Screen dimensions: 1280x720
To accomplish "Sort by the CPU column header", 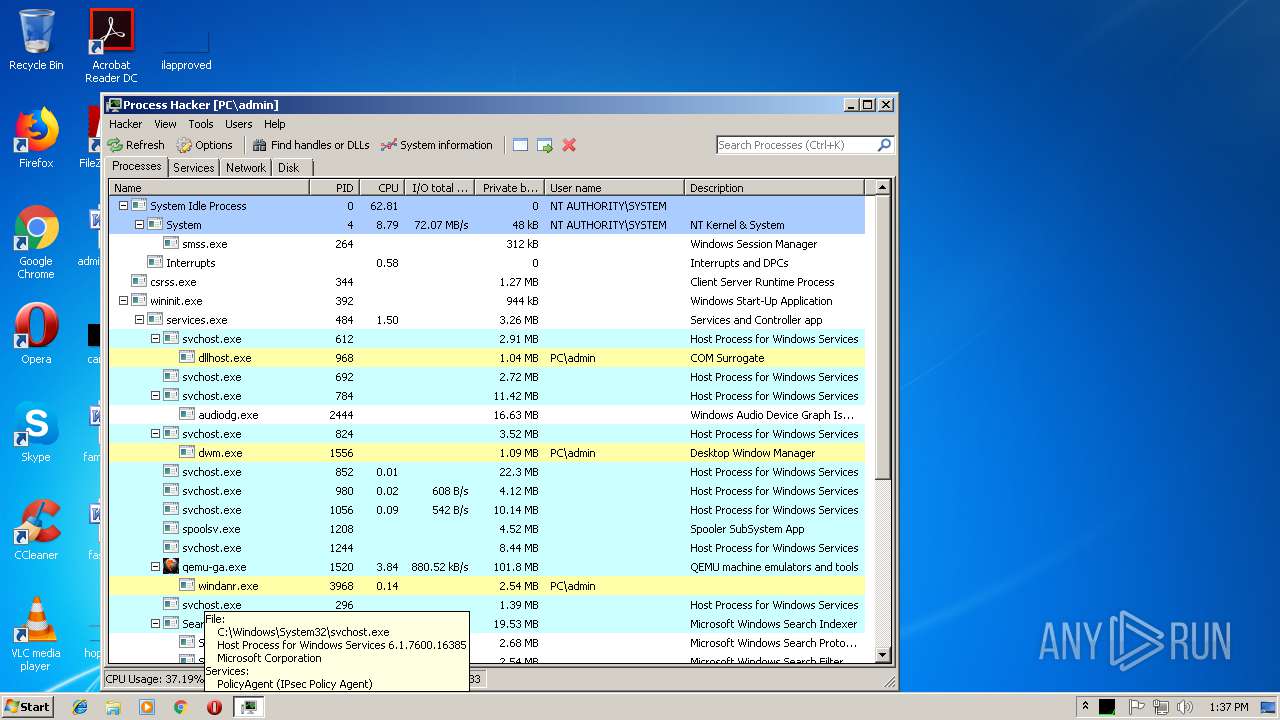I will point(381,188).
